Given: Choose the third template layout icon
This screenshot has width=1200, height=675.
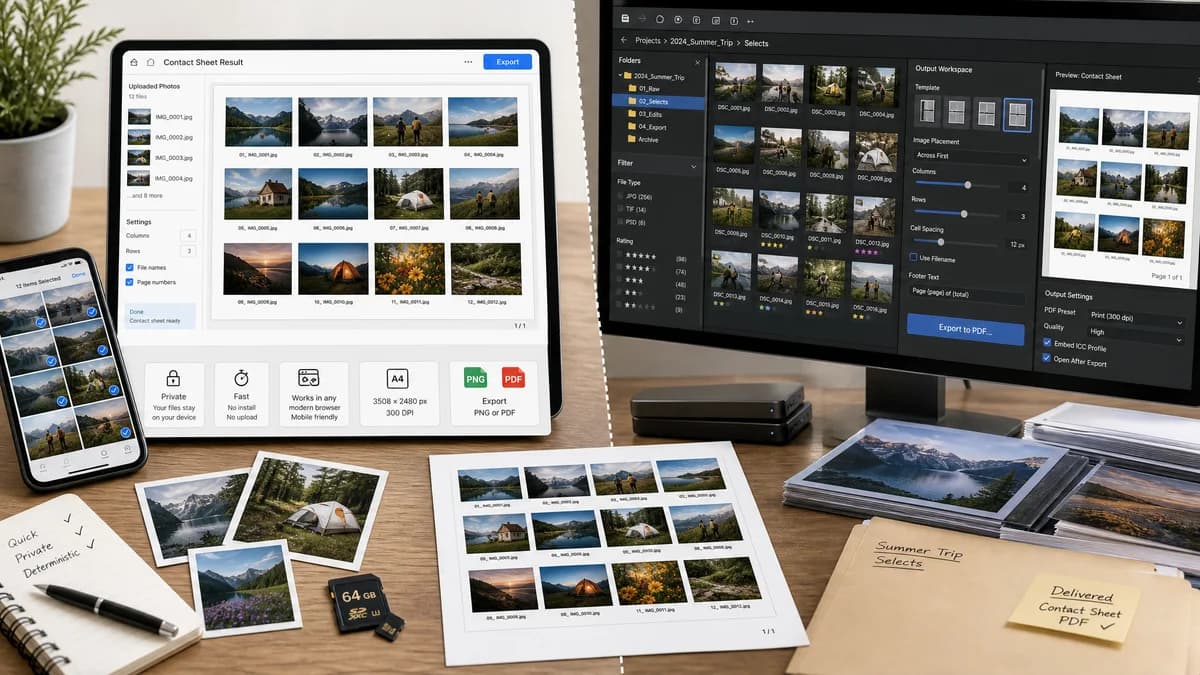Looking at the screenshot, I should click(x=988, y=112).
